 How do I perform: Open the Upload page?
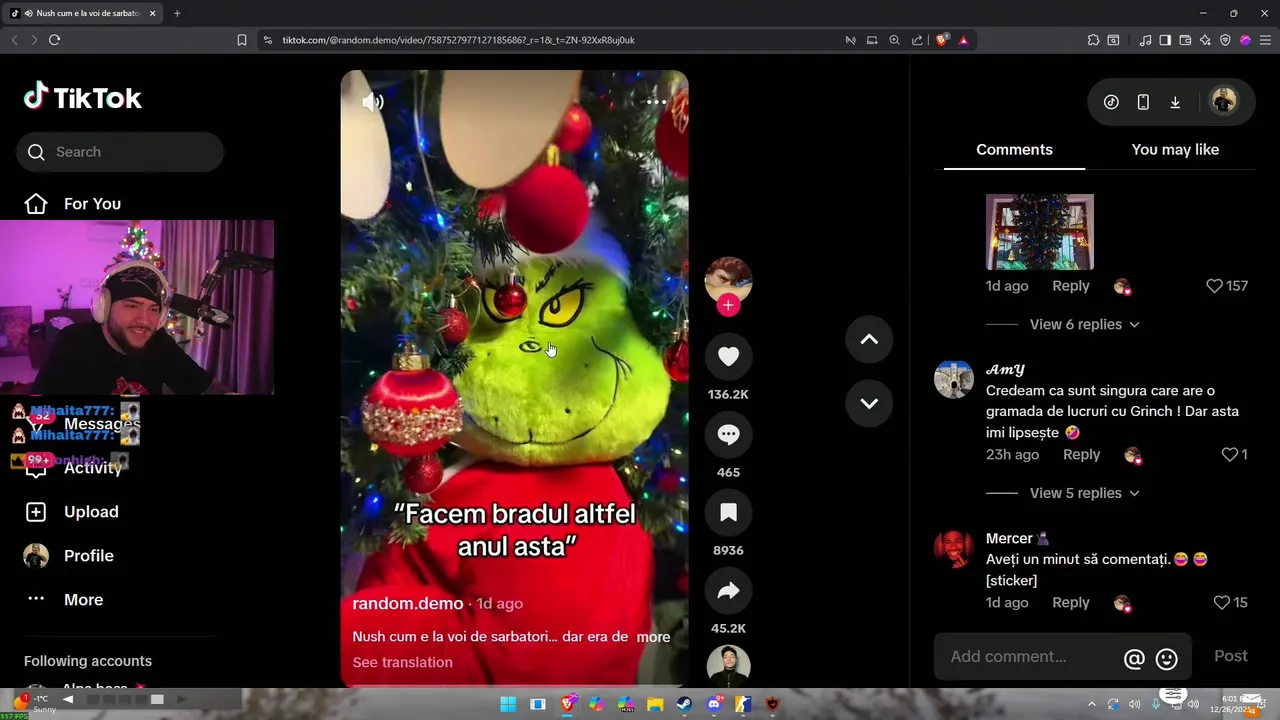pos(71,512)
